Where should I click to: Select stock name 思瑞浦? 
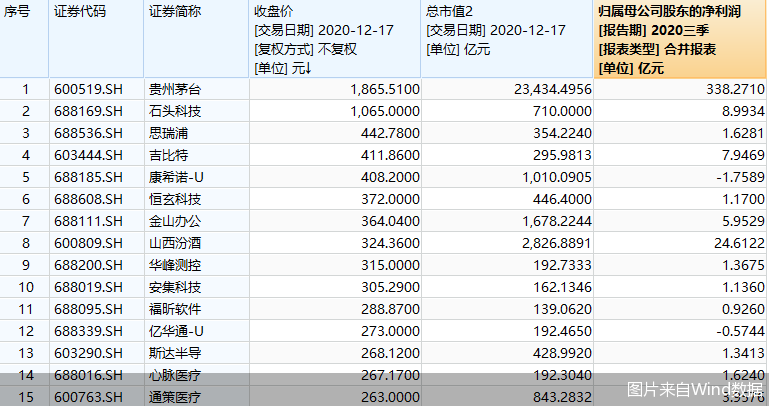coord(168,133)
